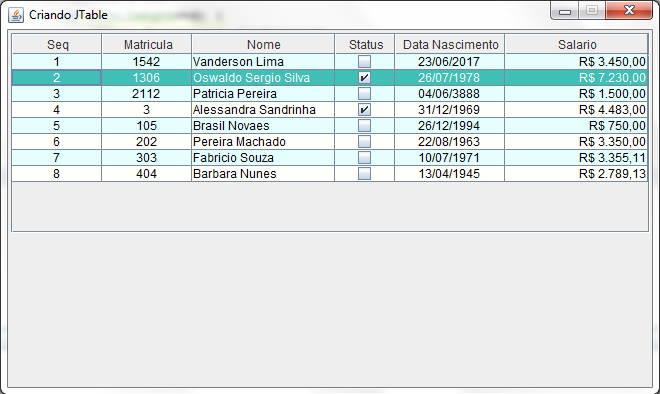
Task: Select matricula cell 303
Action: coord(146,158)
